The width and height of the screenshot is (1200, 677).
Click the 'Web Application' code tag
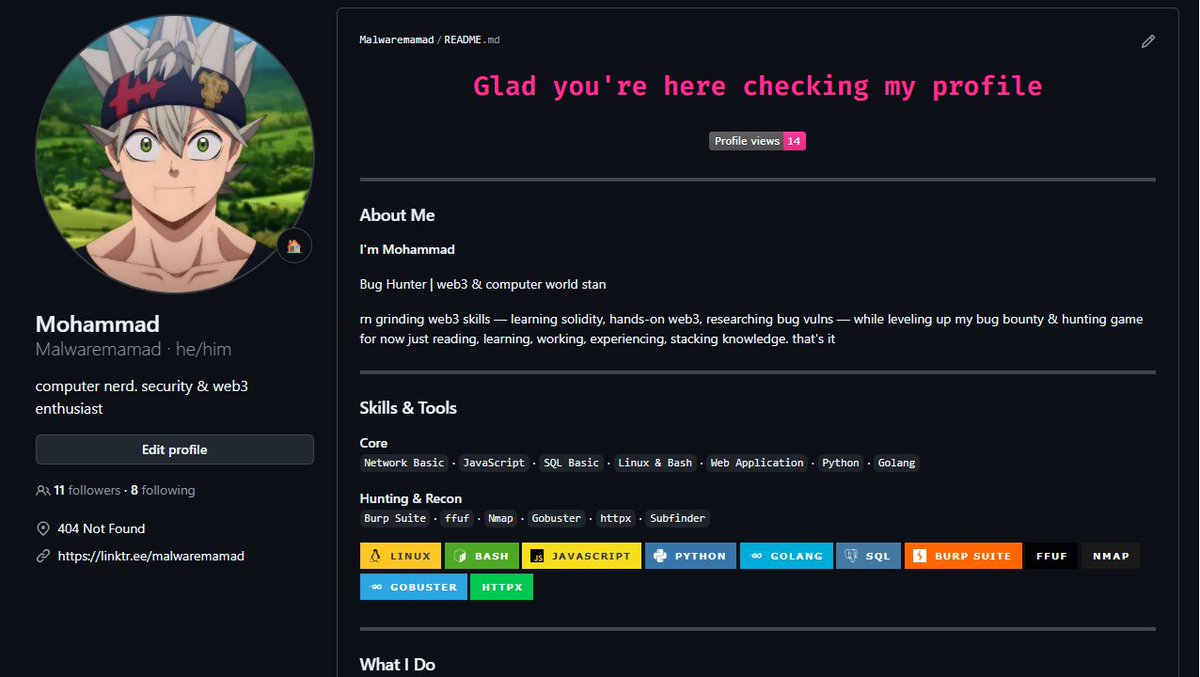pos(757,463)
